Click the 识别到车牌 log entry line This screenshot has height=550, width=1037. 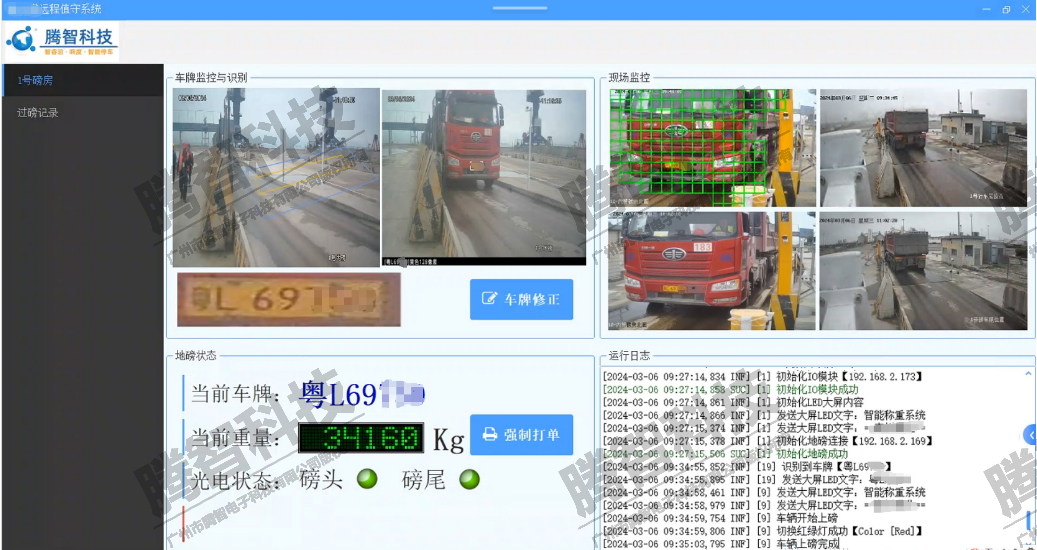coord(747,466)
